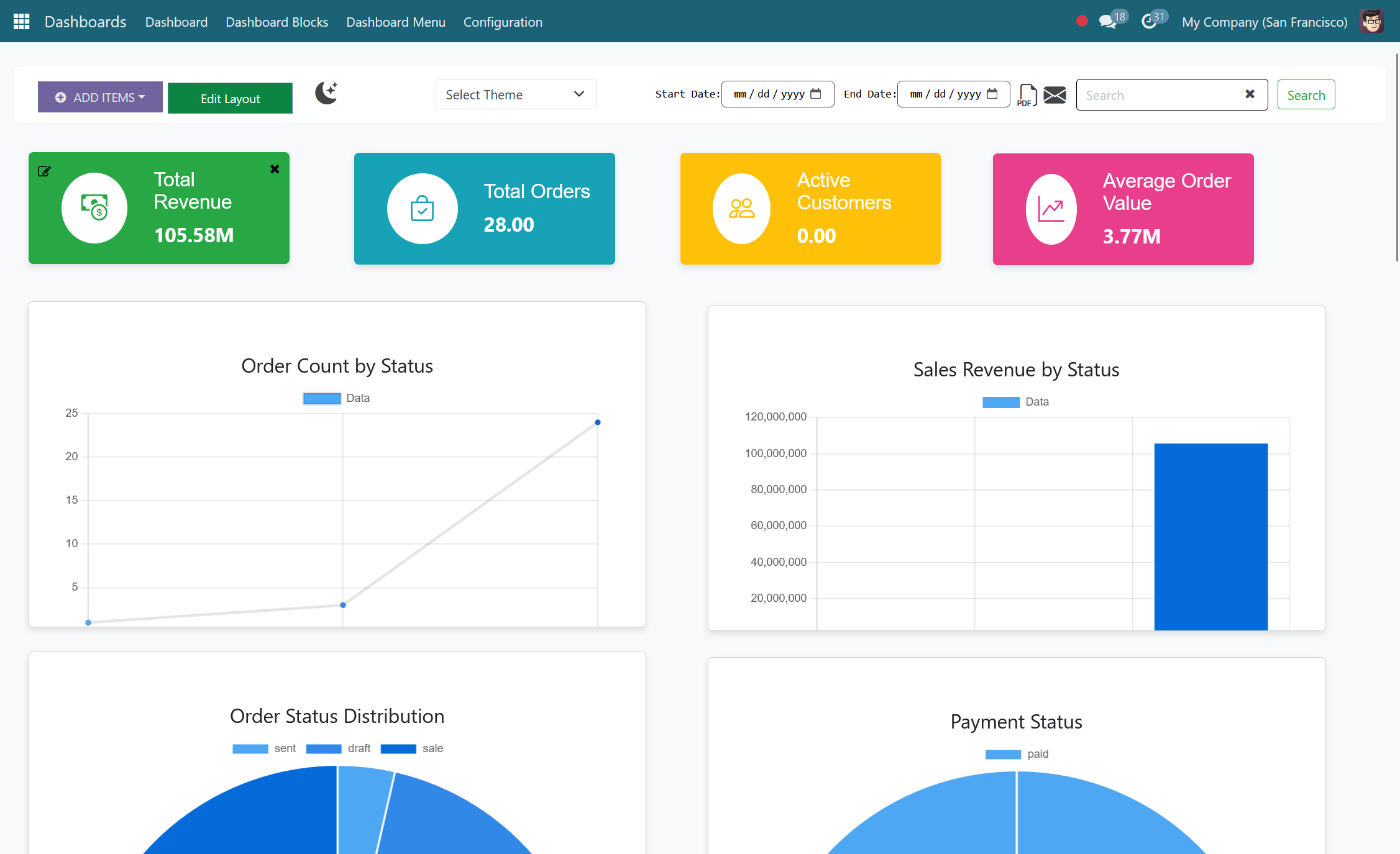Image resolution: width=1400 pixels, height=854 pixels.
Task: Edit the Total Revenue tile pencil icon
Action: [x=44, y=171]
